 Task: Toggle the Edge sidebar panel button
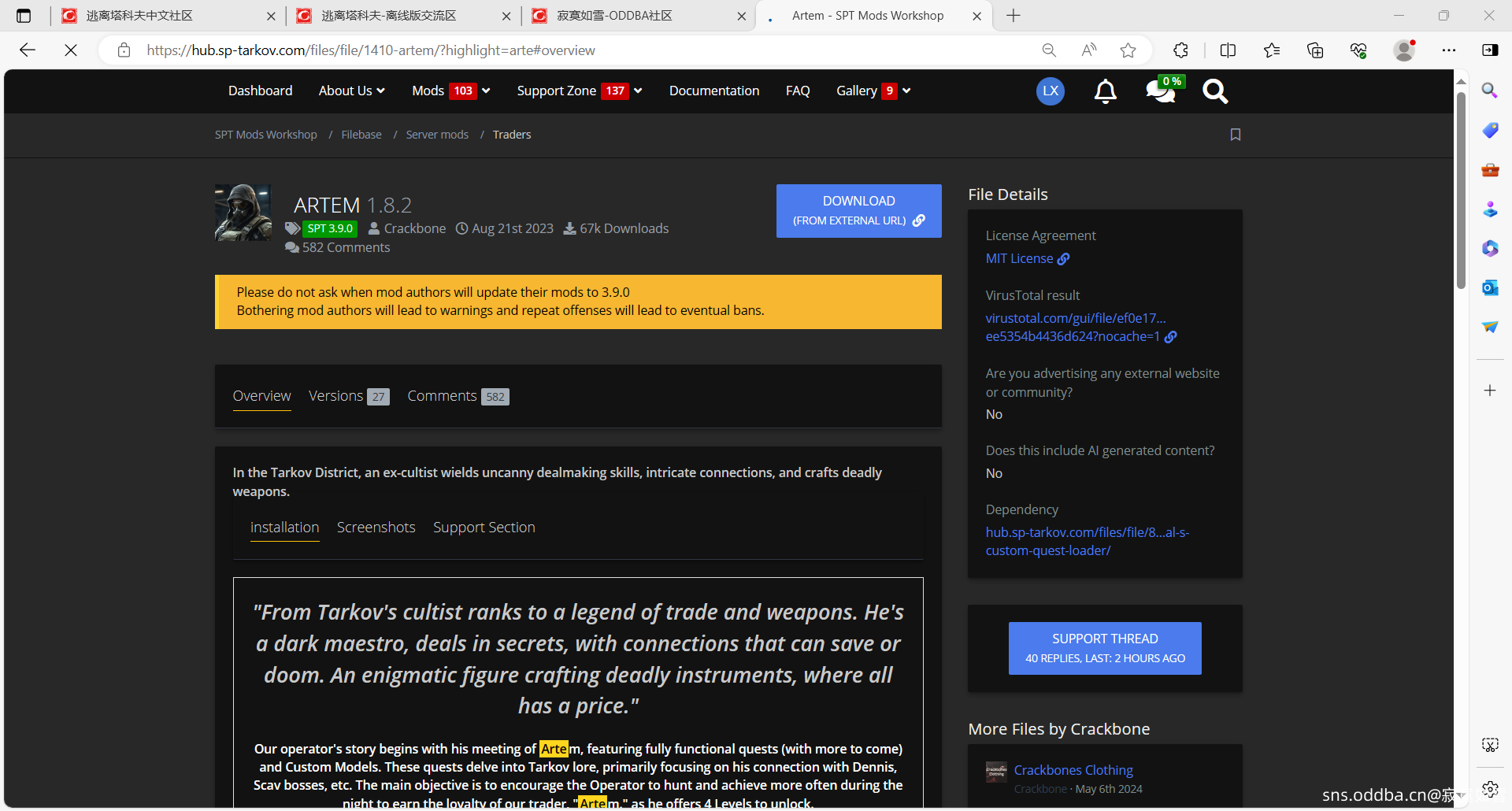pos(1489,50)
